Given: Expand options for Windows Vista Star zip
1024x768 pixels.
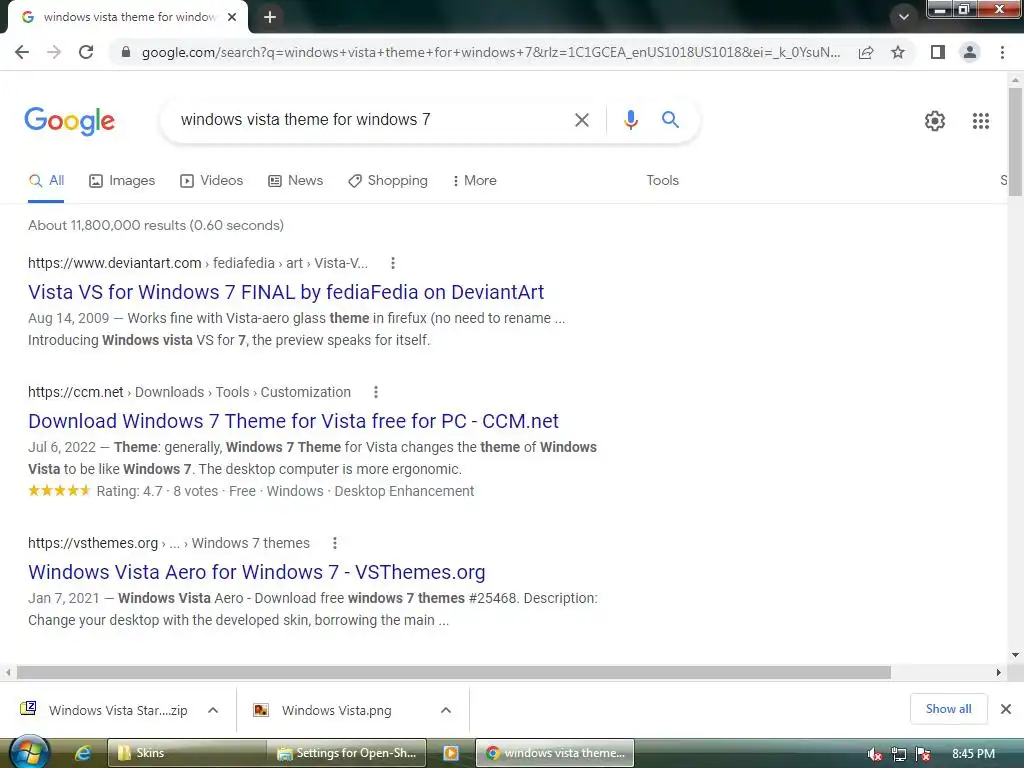Looking at the screenshot, I should tap(213, 710).
